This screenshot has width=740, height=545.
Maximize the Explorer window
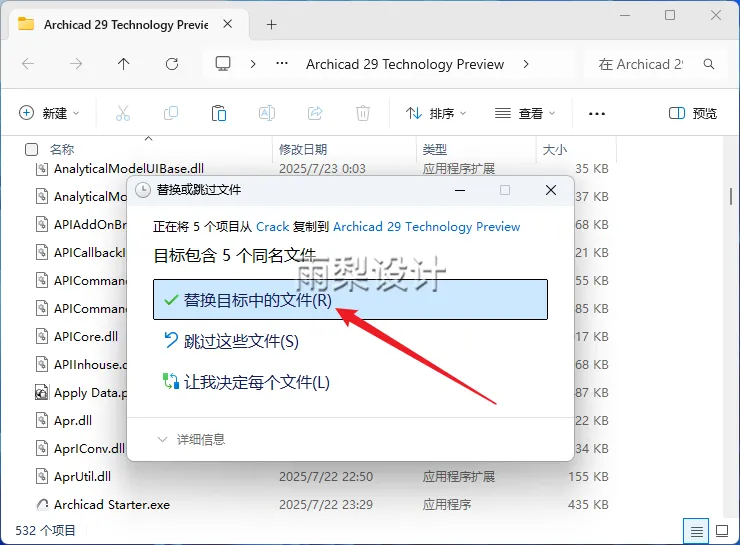pyautogui.click(x=670, y=15)
